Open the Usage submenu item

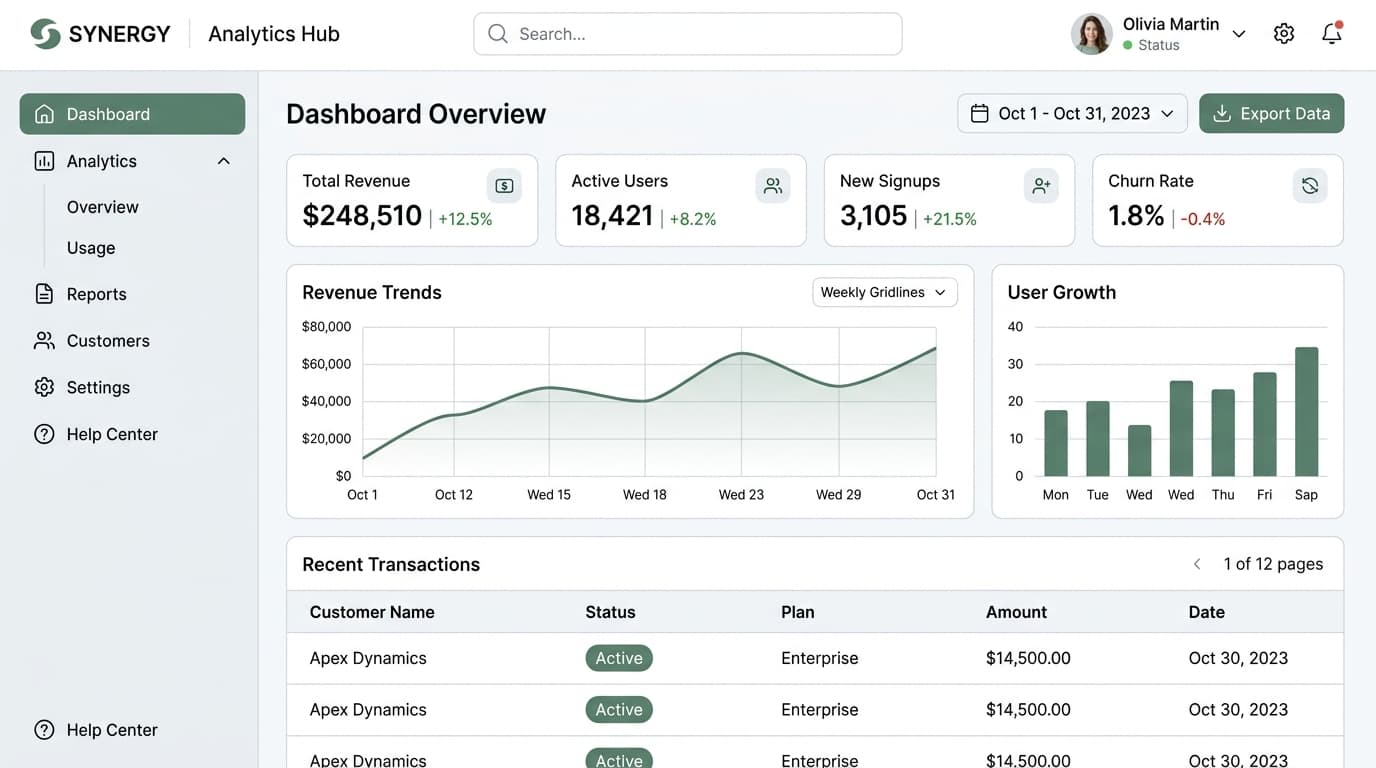click(91, 248)
